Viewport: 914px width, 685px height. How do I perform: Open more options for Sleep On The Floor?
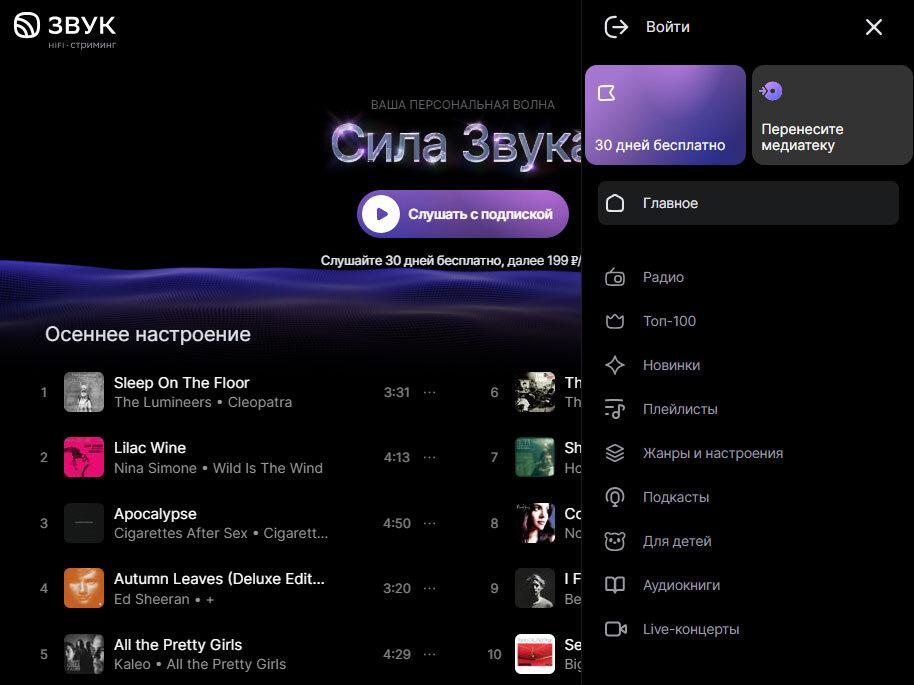(430, 392)
